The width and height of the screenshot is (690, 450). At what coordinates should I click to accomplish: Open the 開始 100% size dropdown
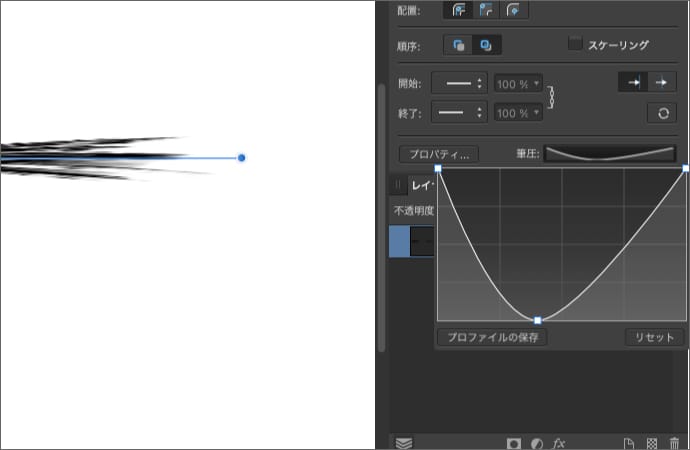[x=518, y=82]
